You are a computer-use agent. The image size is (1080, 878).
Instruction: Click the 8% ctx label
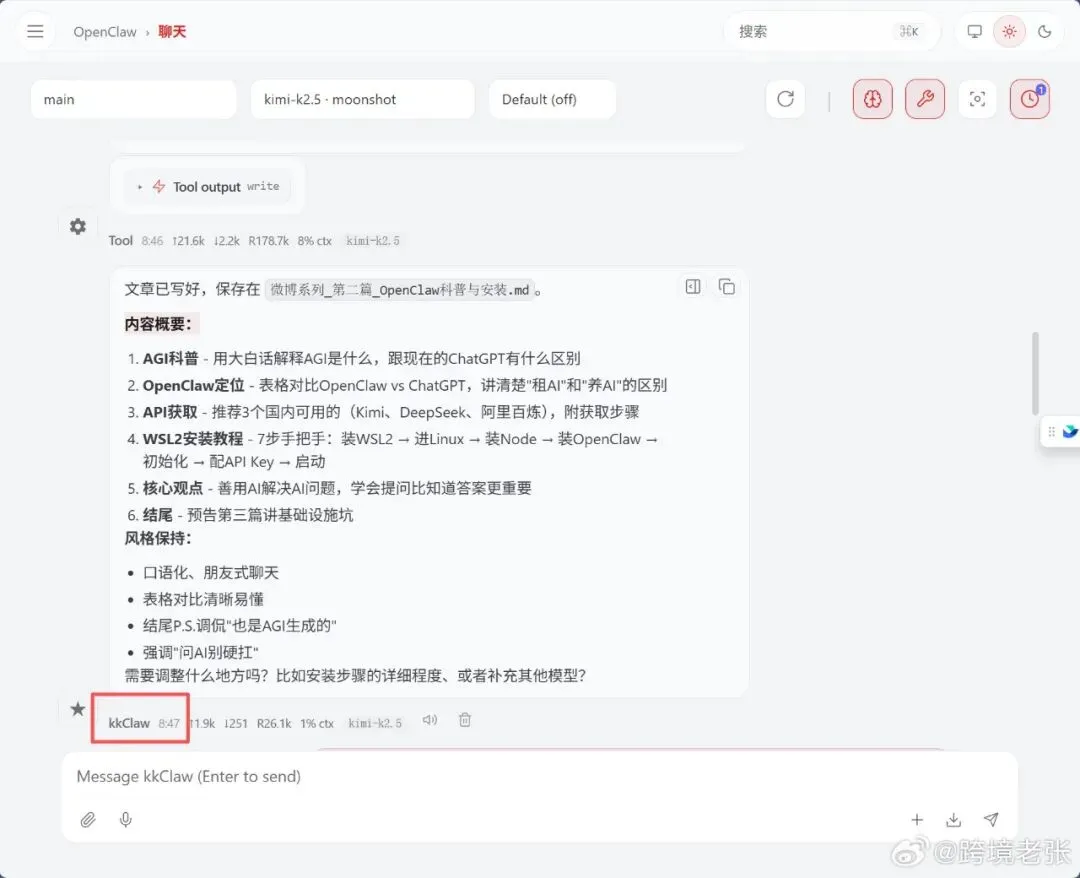click(x=315, y=241)
